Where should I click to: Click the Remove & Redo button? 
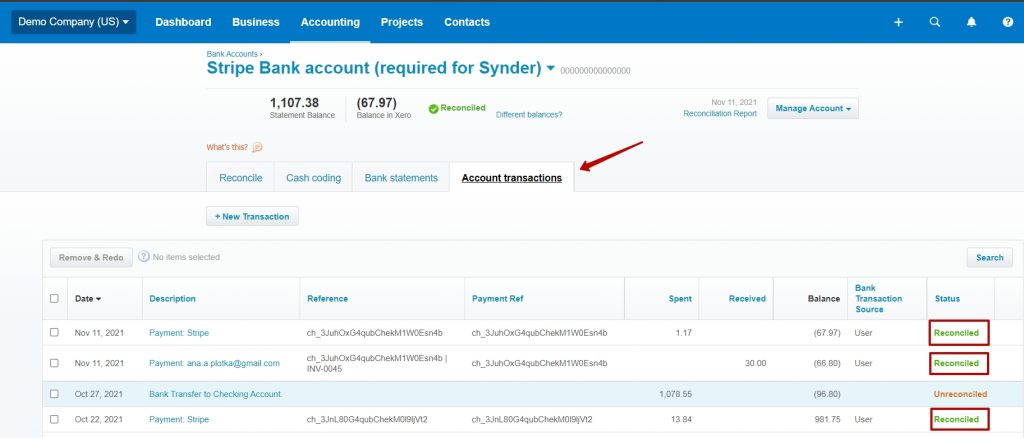point(91,257)
